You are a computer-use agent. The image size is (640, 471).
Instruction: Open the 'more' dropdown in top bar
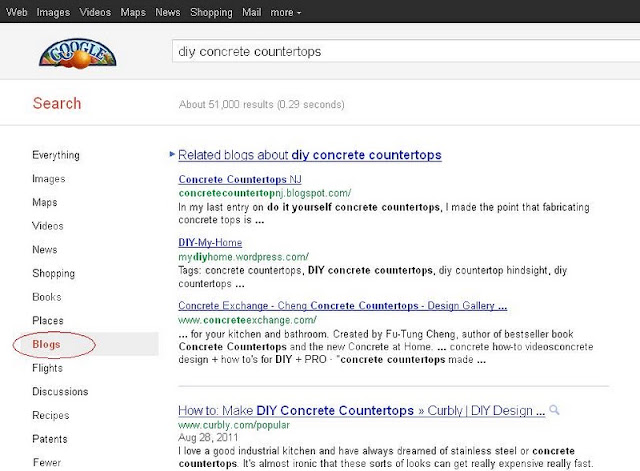coord(286,13)
